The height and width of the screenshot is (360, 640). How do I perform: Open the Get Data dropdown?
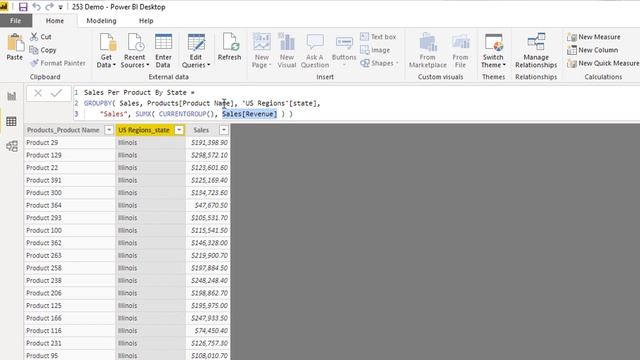coord(106,51)
